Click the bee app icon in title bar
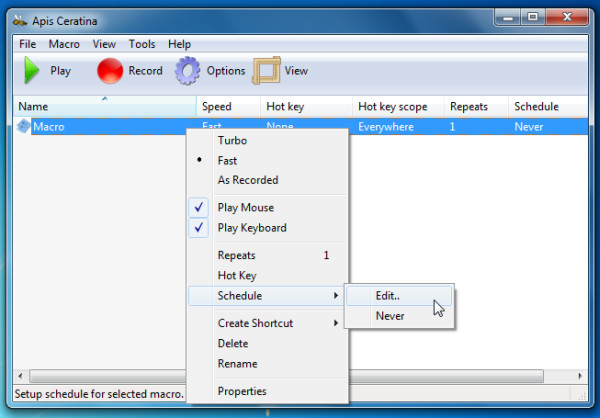This screenshot has width=600, height=418. 20,21
